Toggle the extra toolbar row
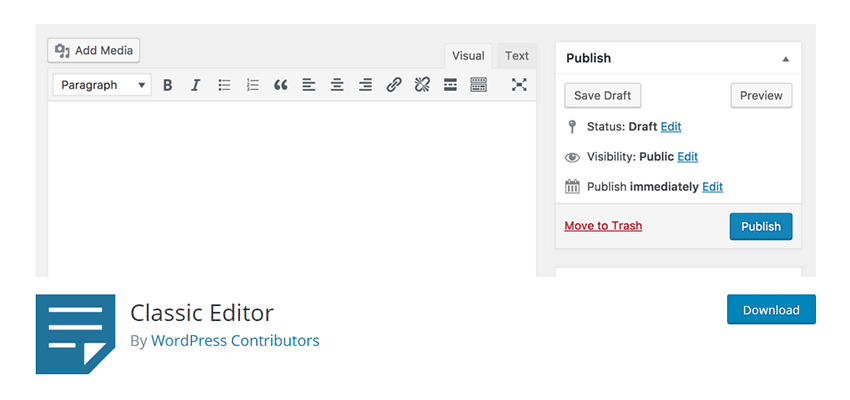The image size is (850, 400). (478, 85)
